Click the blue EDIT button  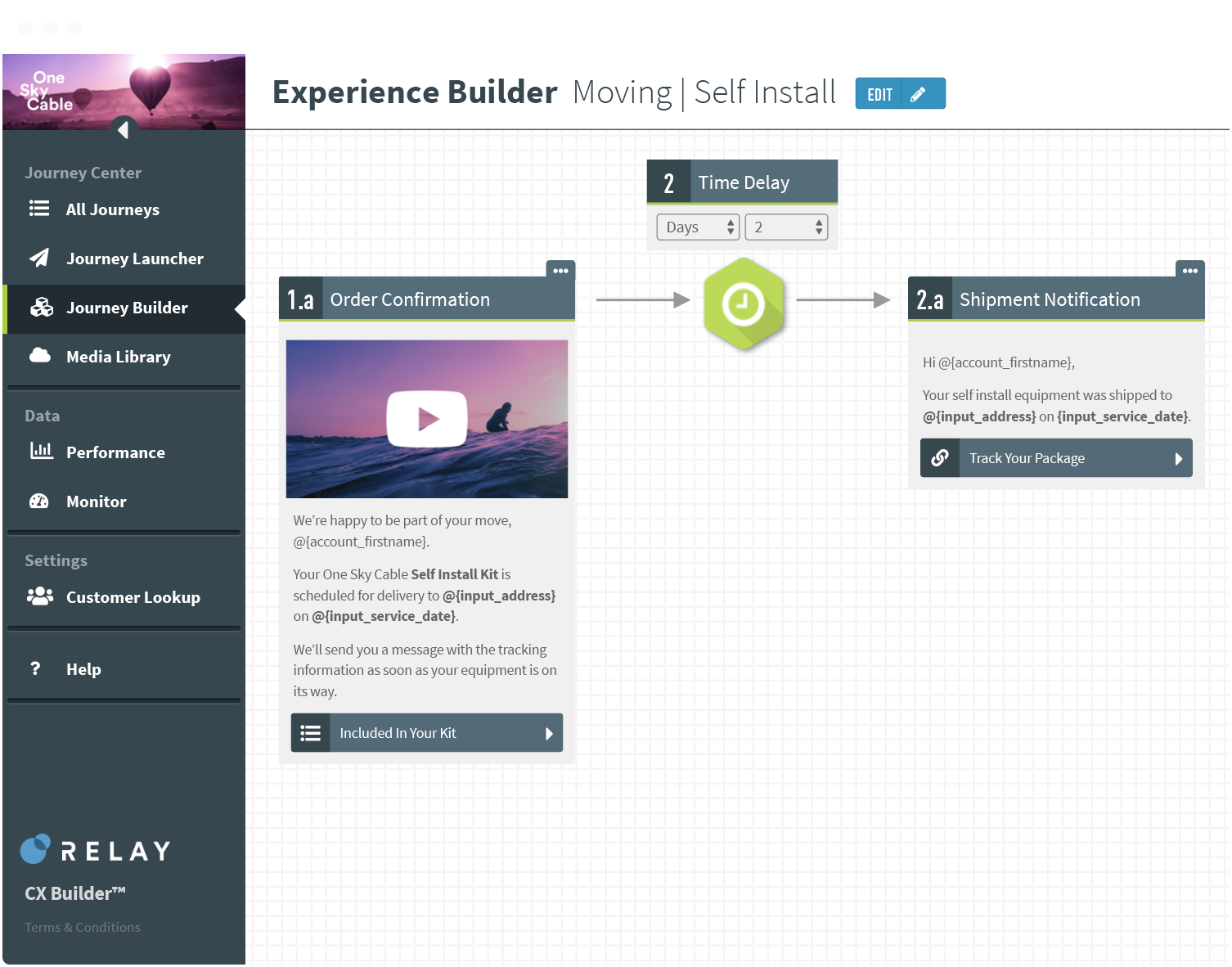[900, 94]
